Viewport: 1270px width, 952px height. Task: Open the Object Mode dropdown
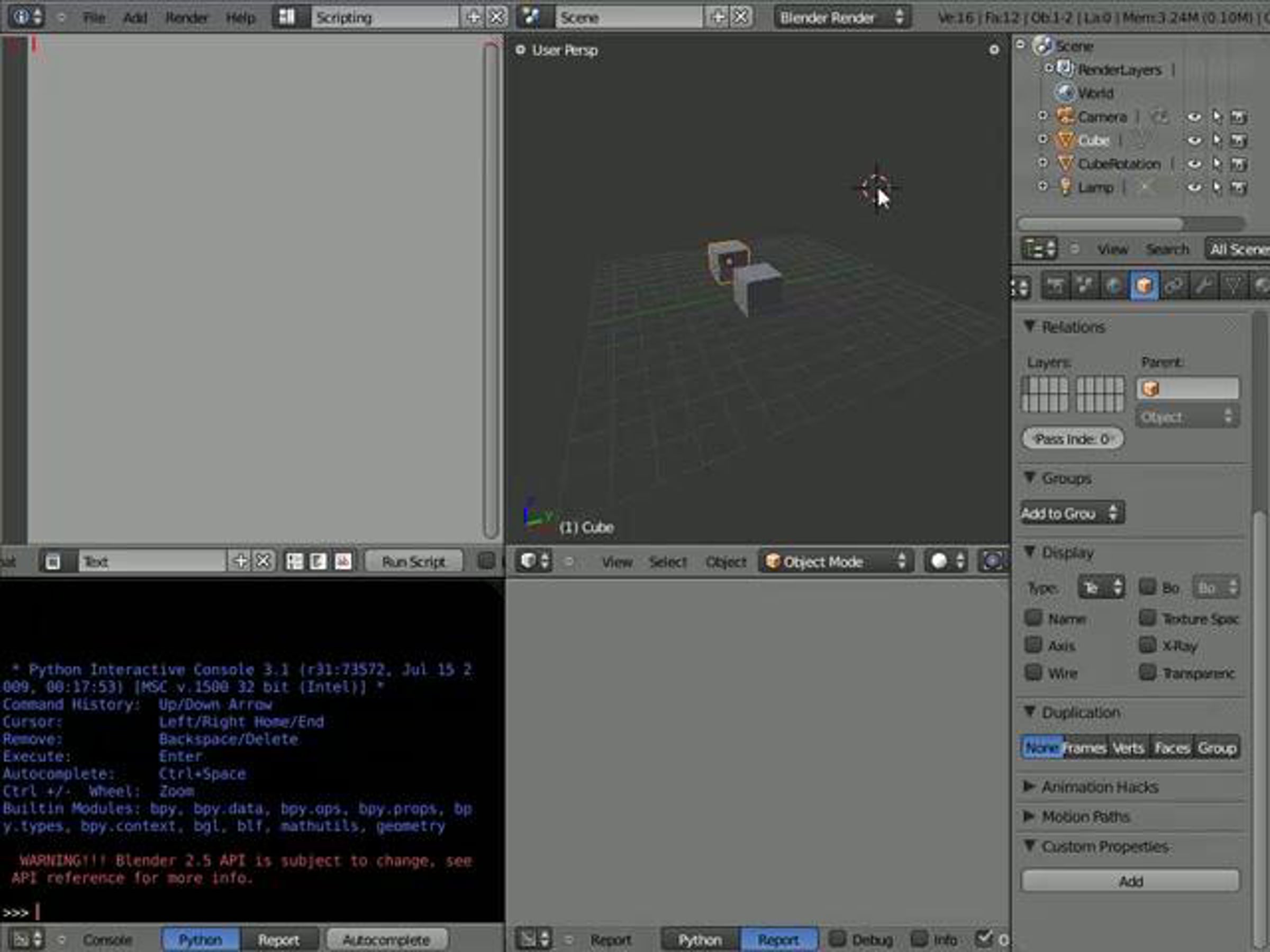coord(836,561)
